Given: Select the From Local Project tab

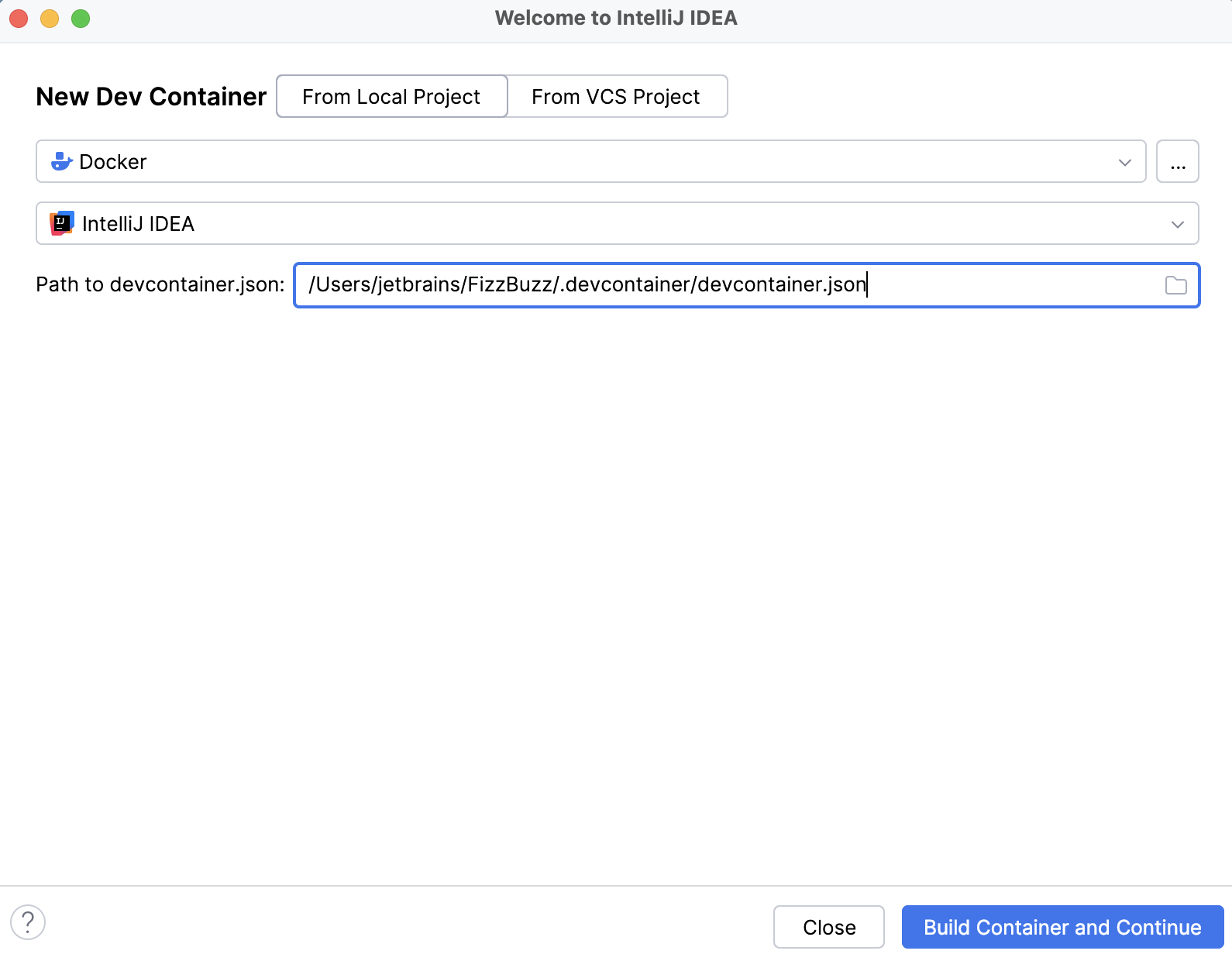Looking at the screenshot, I should click(391, 96).
